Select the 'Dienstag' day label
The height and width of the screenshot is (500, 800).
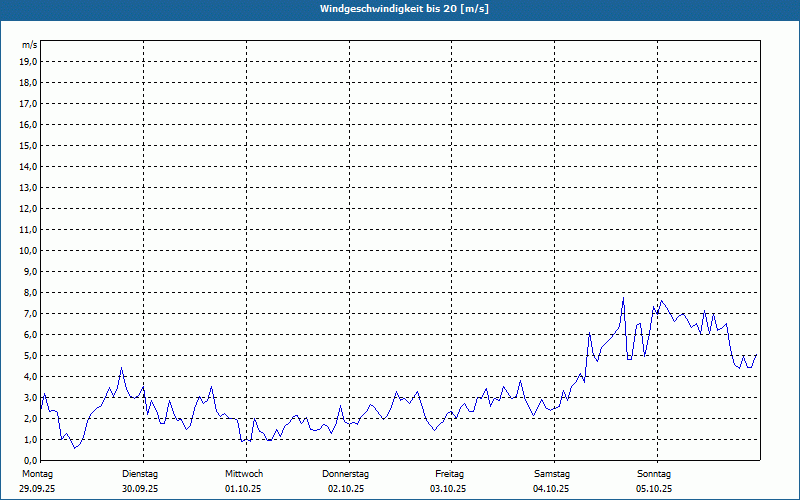pos(140,473)
